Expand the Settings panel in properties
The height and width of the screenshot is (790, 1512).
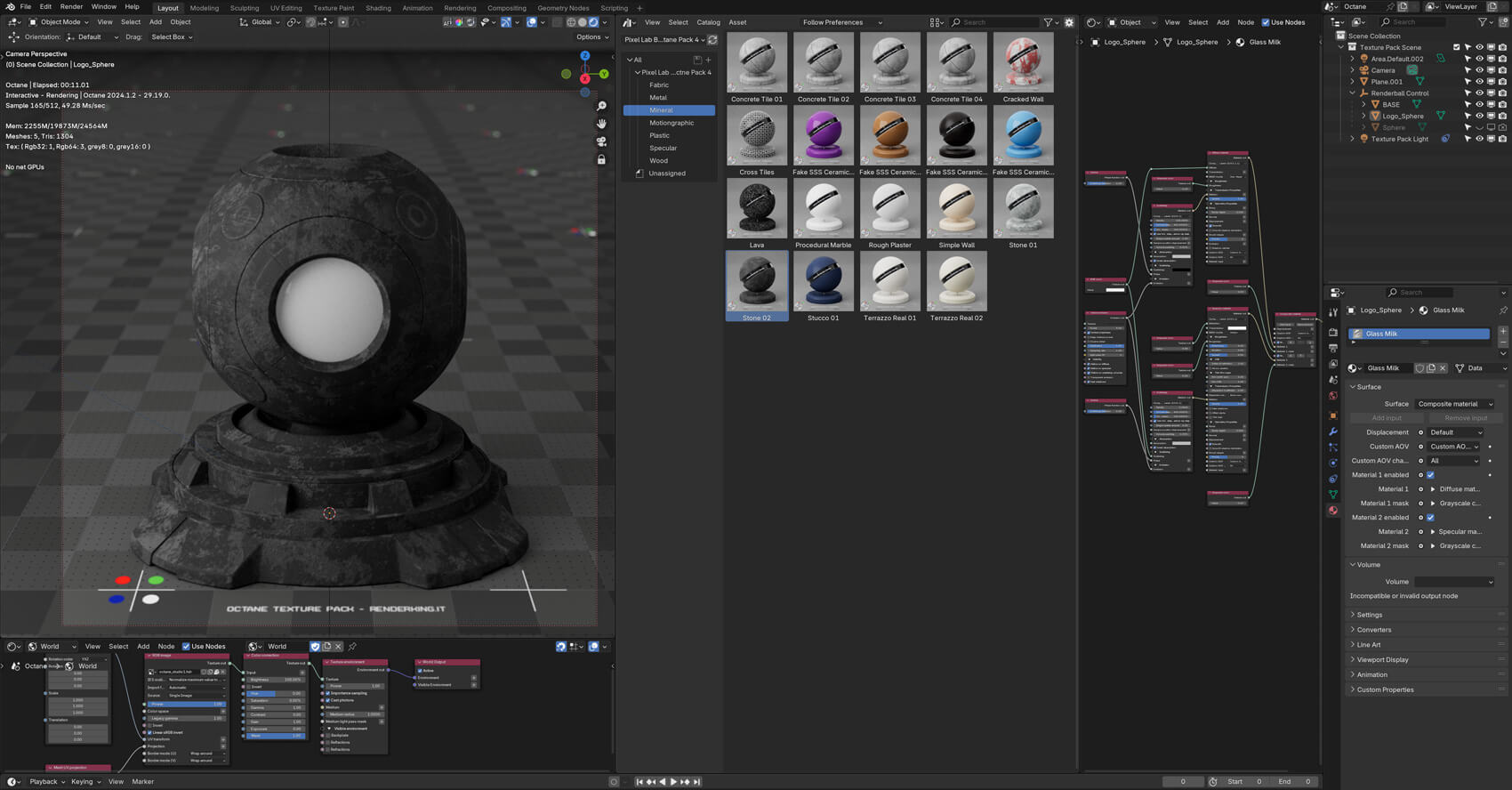1370,615
